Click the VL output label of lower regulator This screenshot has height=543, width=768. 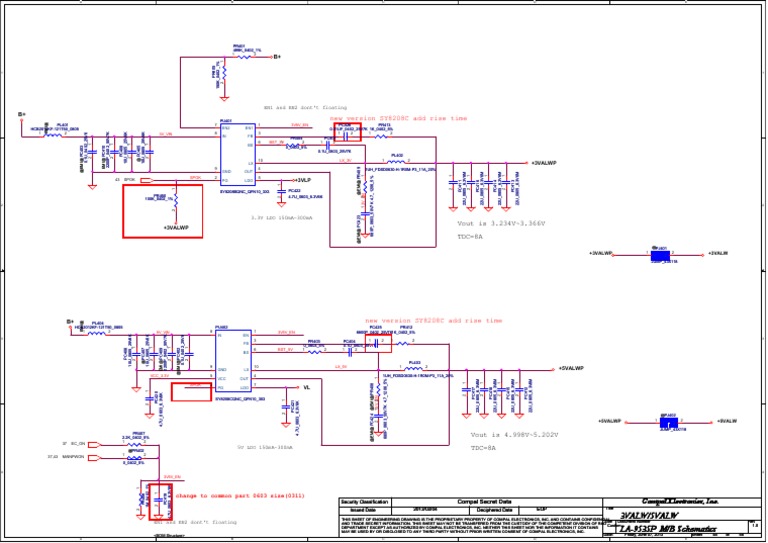pos(307,385)
